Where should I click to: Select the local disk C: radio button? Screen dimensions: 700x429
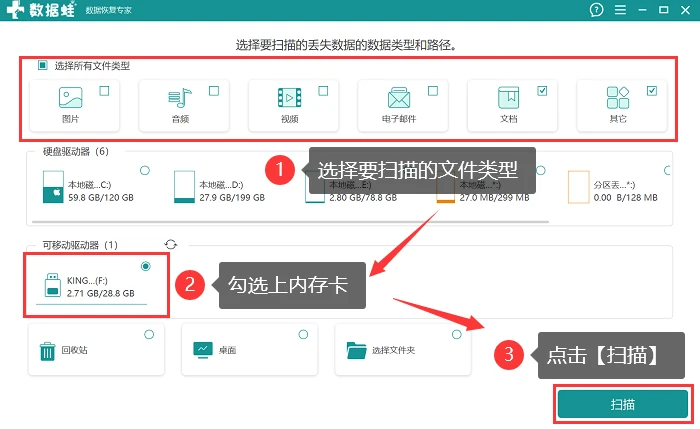tap(145, 170)
